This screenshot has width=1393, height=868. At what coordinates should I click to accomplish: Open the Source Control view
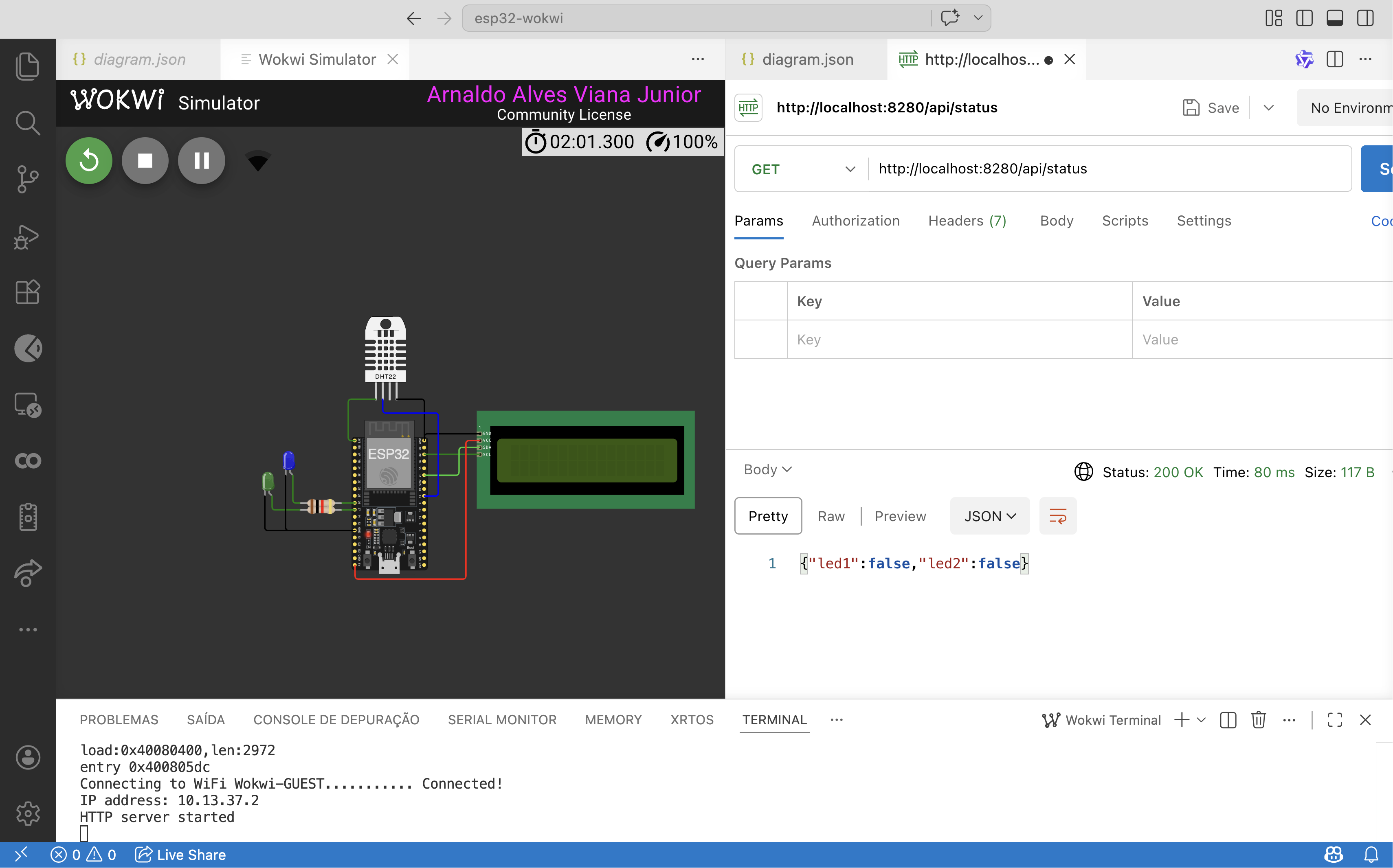28,179
